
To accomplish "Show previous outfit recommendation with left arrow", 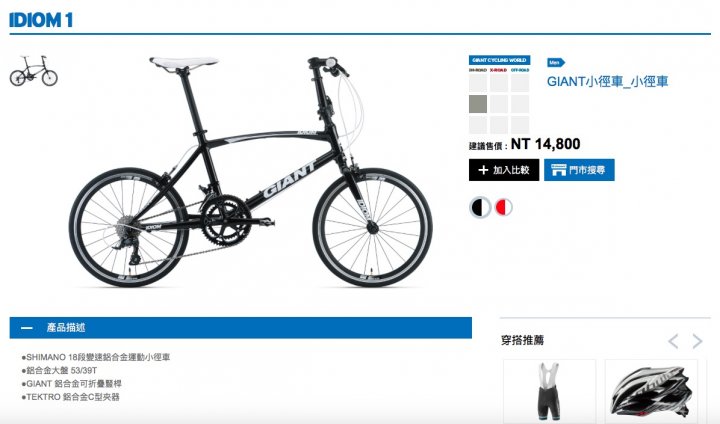I will pyautogui.click(x=673, y=341).
